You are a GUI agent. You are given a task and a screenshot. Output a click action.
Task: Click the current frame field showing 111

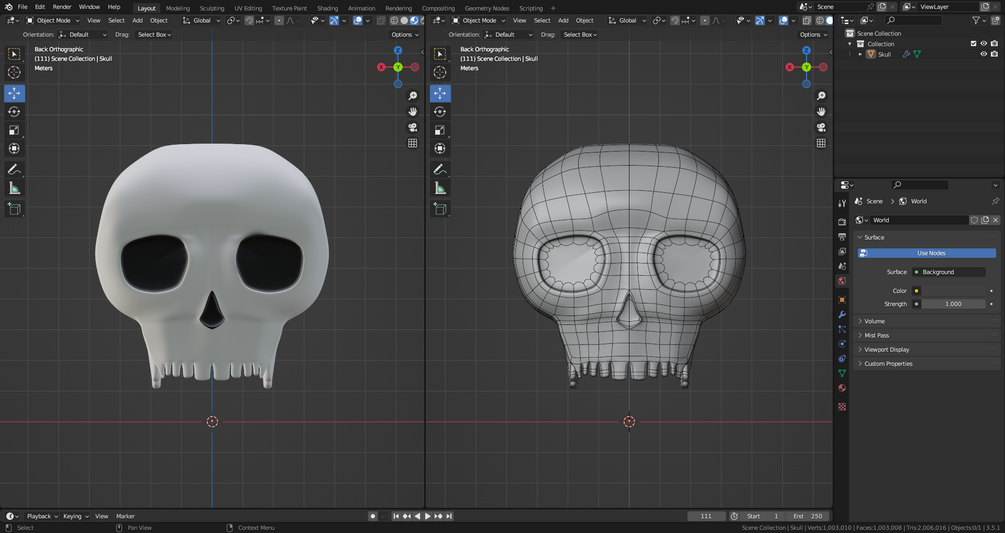pos(706,516)
